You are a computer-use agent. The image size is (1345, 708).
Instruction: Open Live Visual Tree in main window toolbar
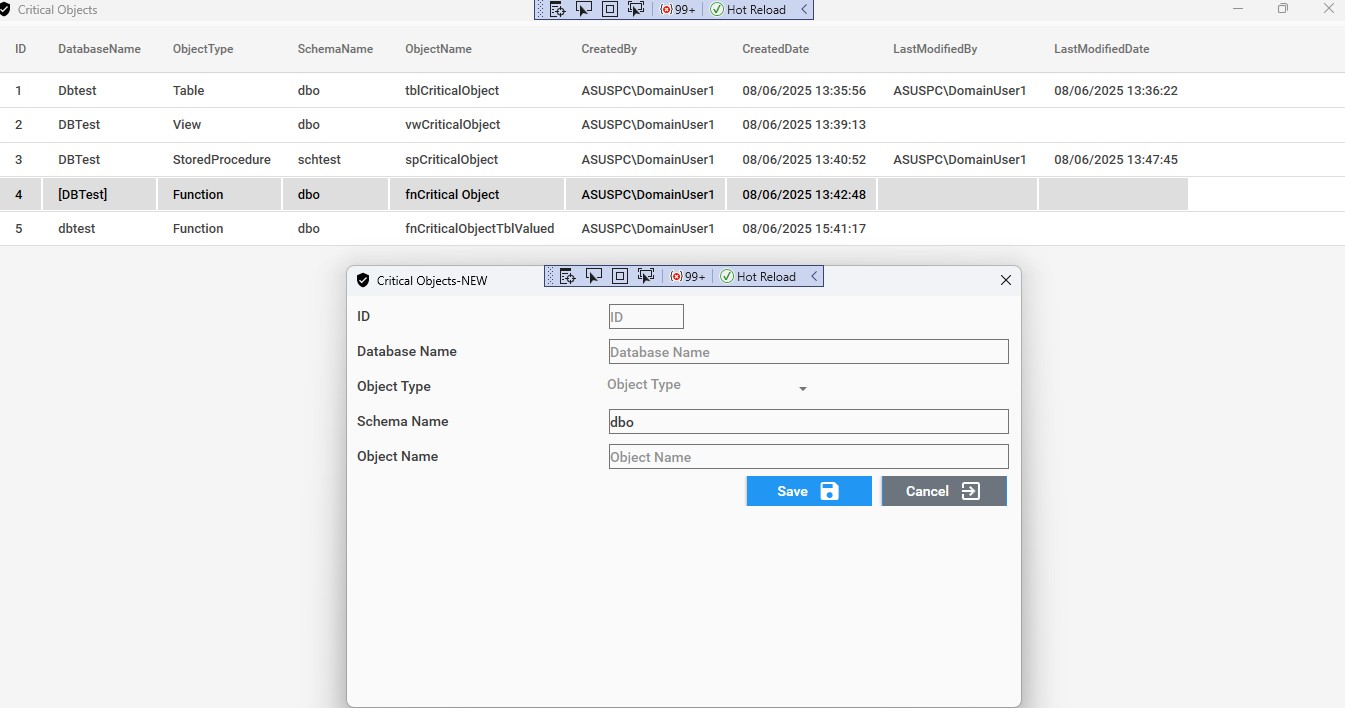click(558, 9)
